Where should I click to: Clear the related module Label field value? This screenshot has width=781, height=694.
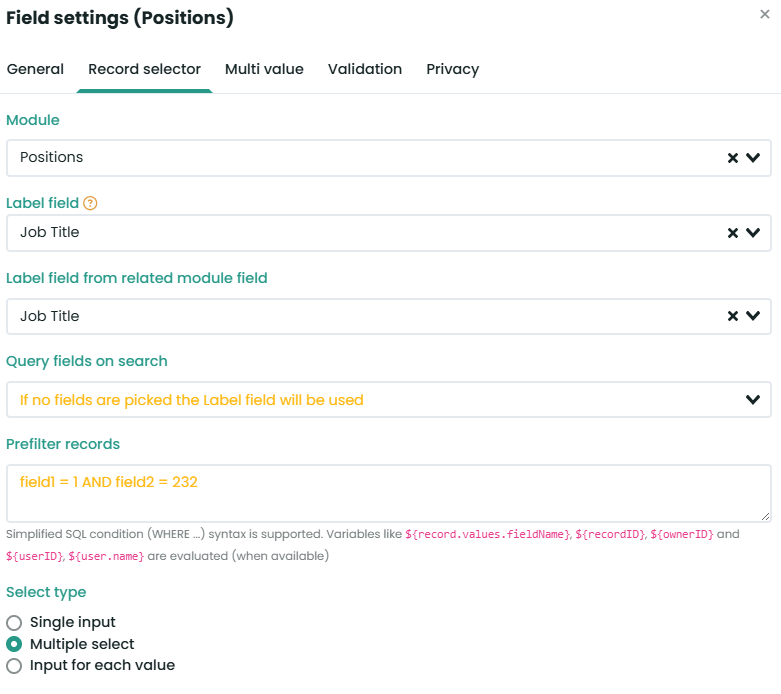(x=733, y=316)
